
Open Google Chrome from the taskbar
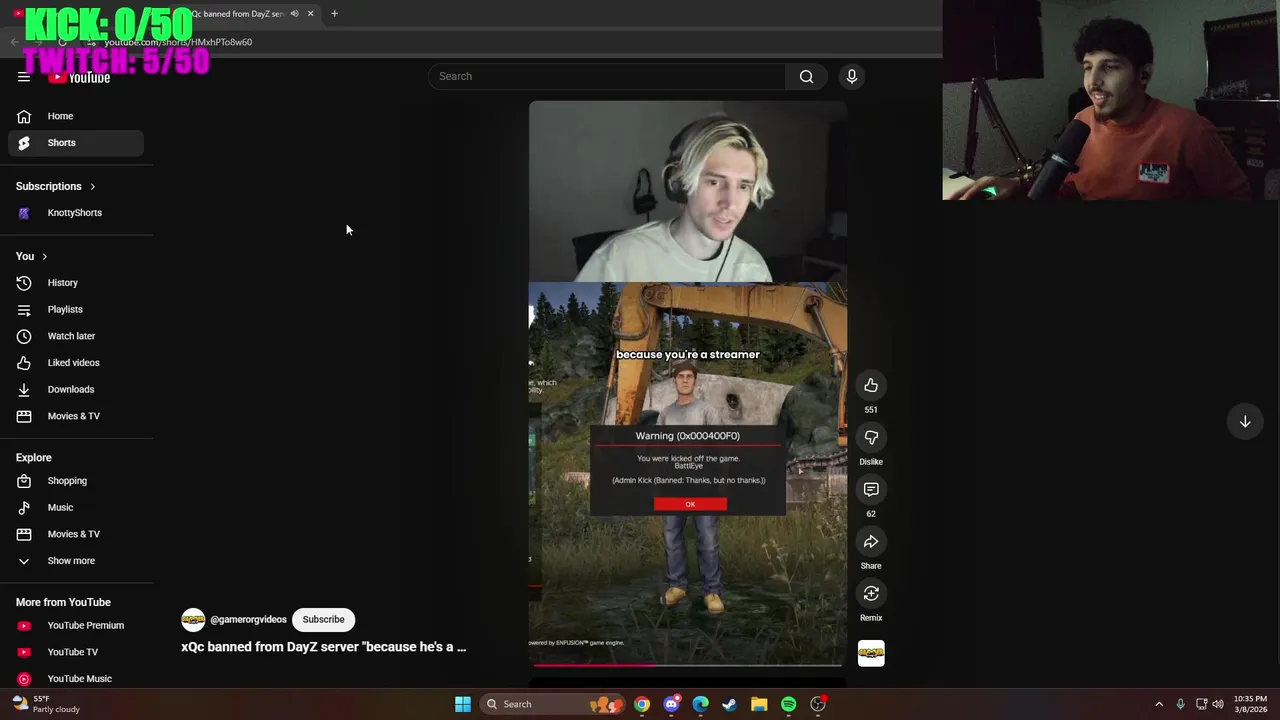pos(642,704)
